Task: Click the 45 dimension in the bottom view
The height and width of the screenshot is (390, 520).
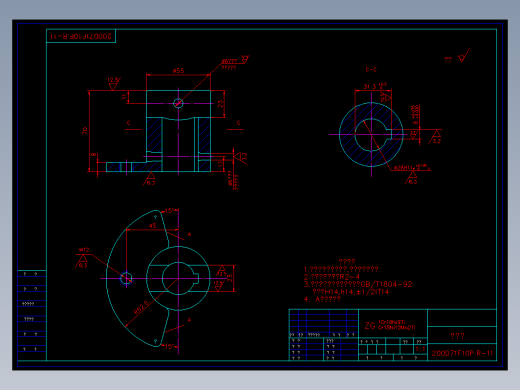Action: [152, 226]
